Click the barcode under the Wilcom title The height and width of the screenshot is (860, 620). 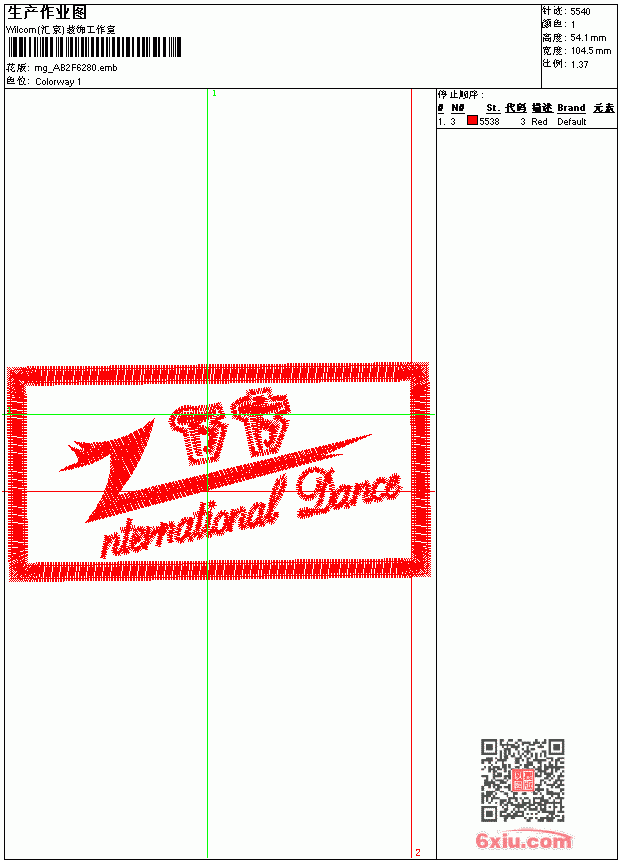94,47
